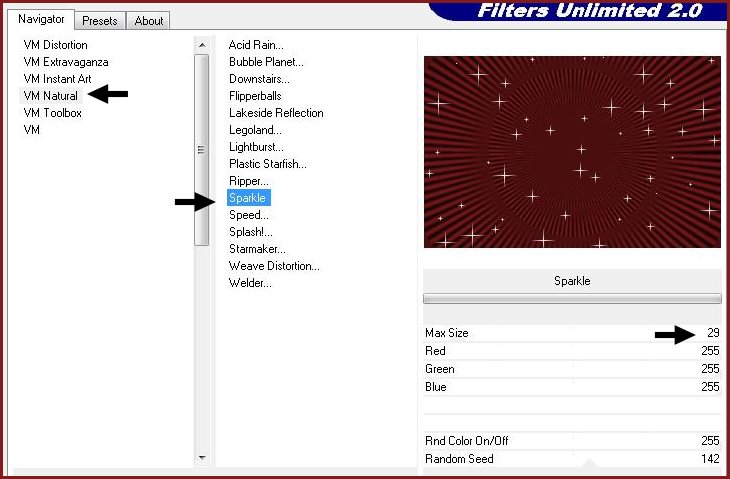Image resolution: width=730 pixels, height=479 pixels.
Task: Choose the Acid Rain filter
Action: click(x=256, y=45)
